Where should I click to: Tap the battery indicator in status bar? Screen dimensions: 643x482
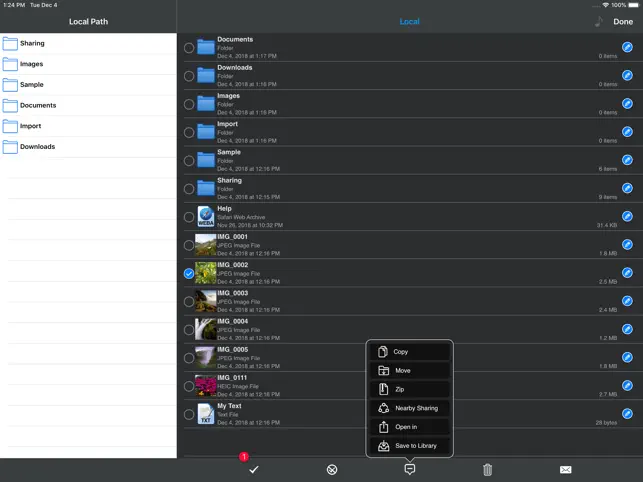click(x=634, y=5)
